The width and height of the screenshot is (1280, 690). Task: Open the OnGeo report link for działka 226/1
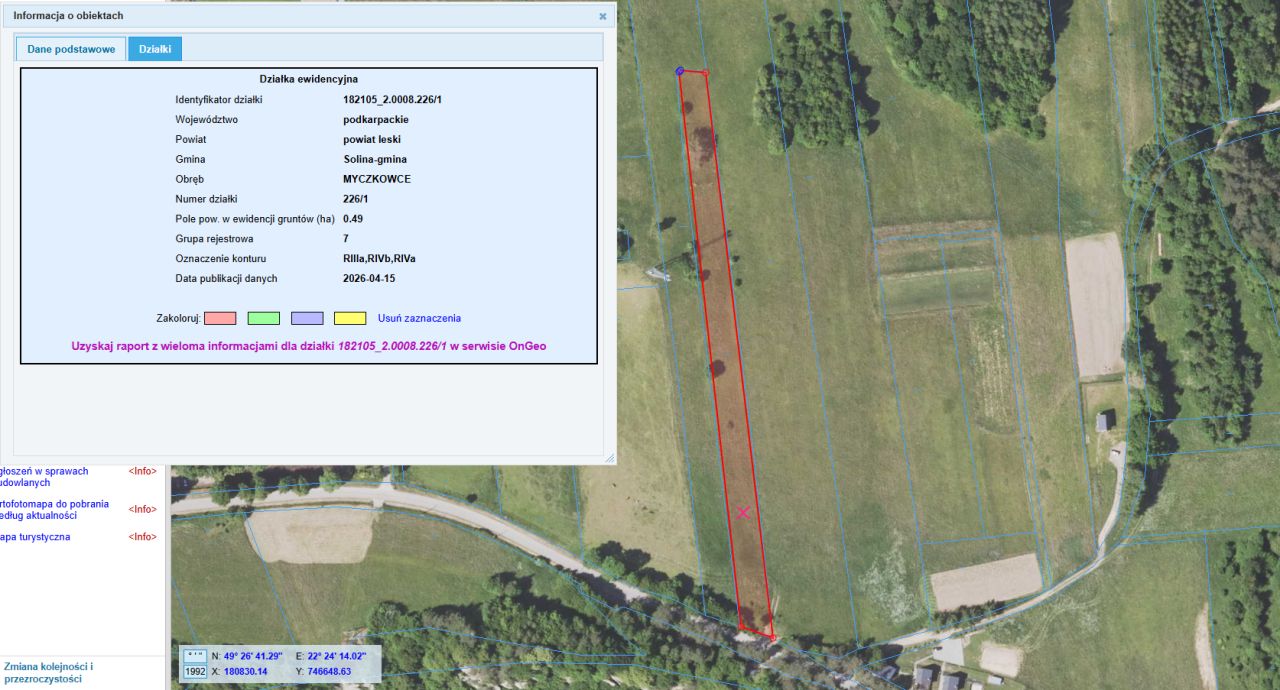click(x=309, y=346)
